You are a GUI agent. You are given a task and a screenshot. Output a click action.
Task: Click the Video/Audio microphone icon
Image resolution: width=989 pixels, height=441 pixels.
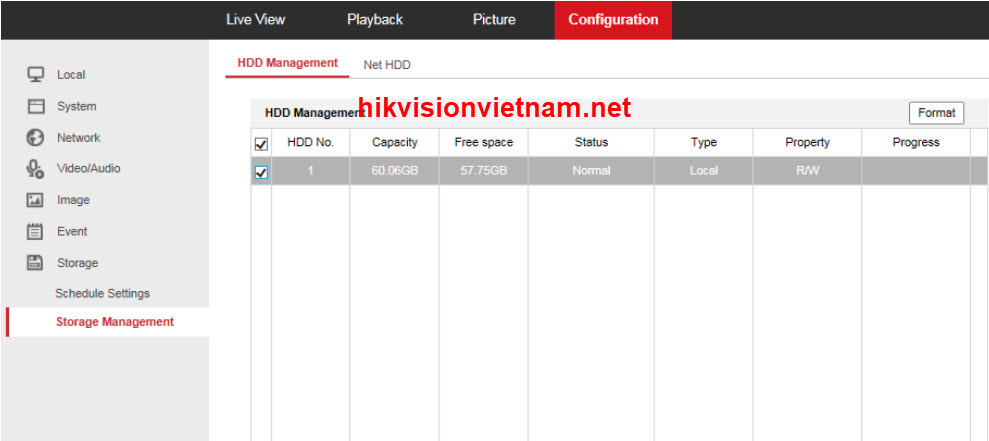click(x=35, y=168)
